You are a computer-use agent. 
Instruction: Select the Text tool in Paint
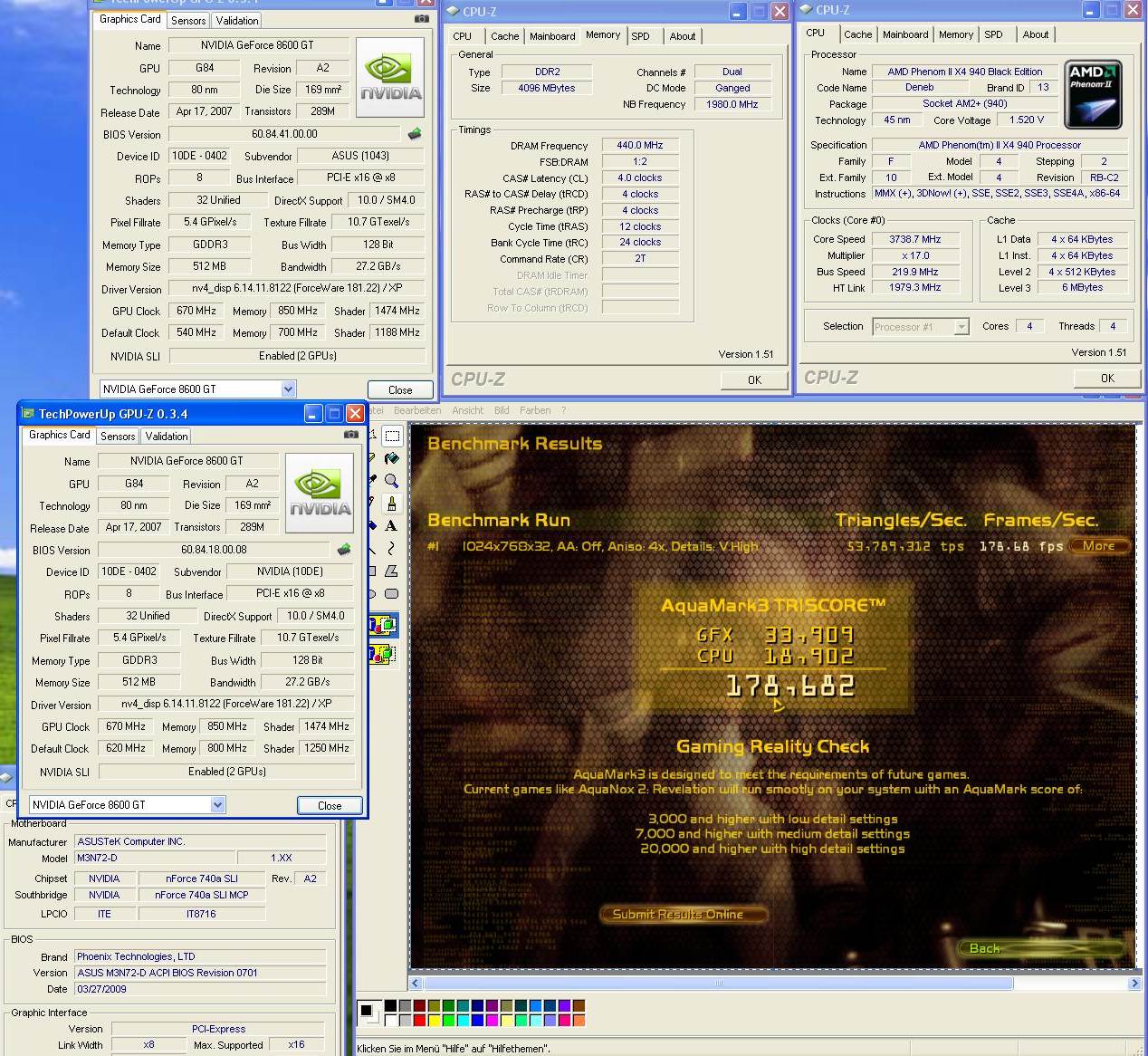[x=392, y=526]
